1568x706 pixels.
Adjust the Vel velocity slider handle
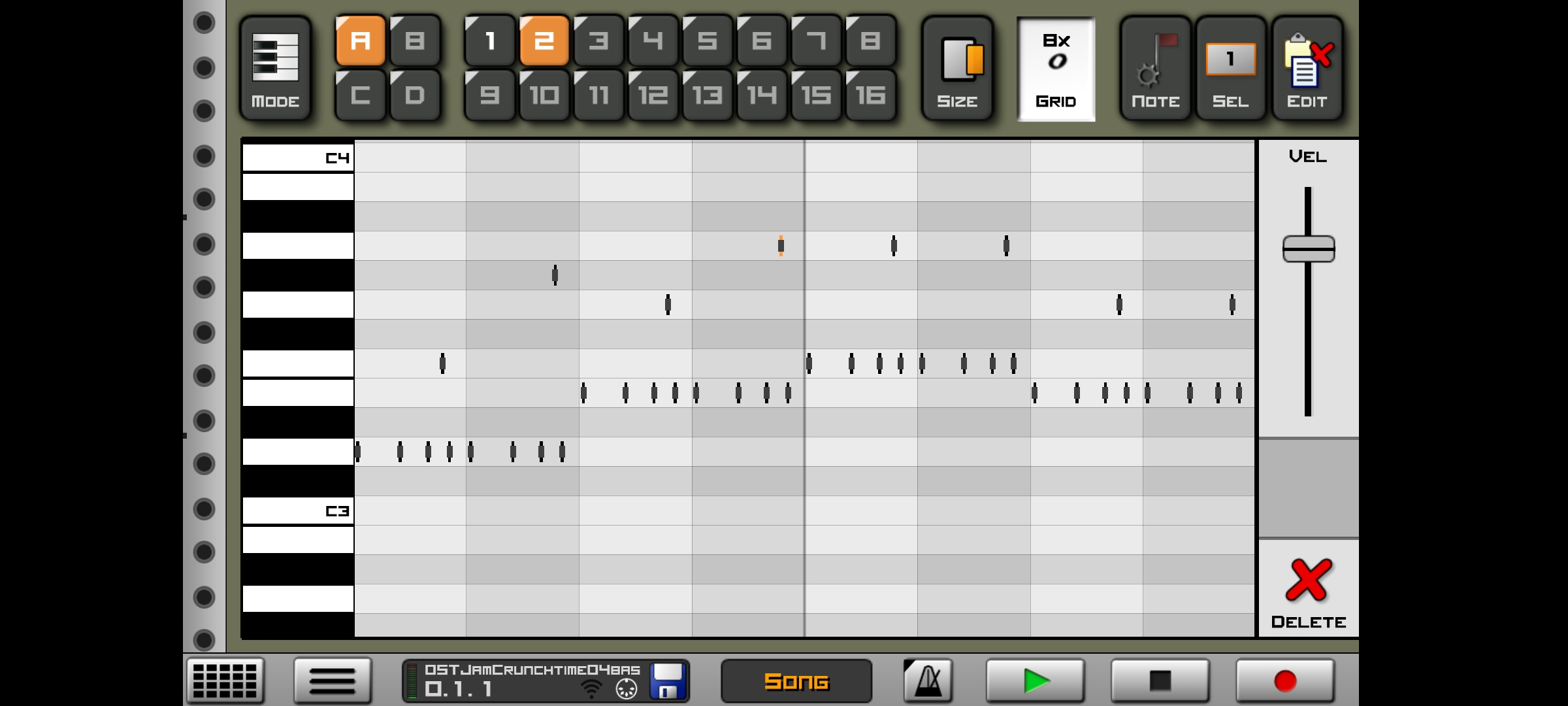(1309, 249)
